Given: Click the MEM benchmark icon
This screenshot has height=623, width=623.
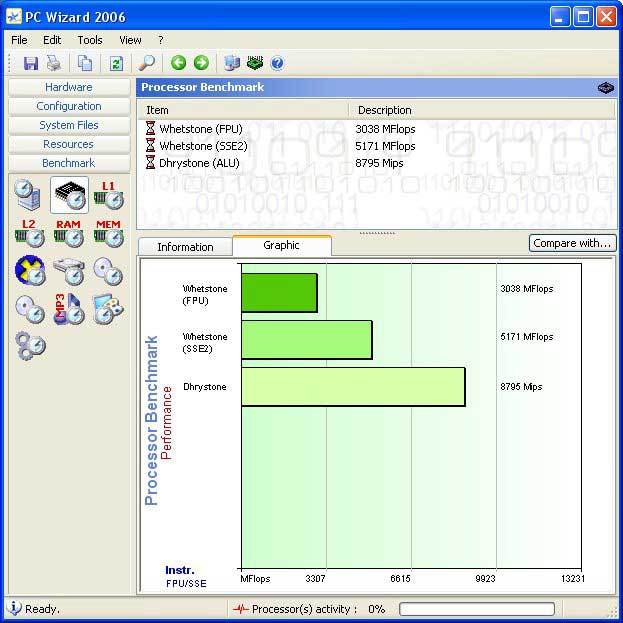Looking at the screenshot, I should 108,233.
